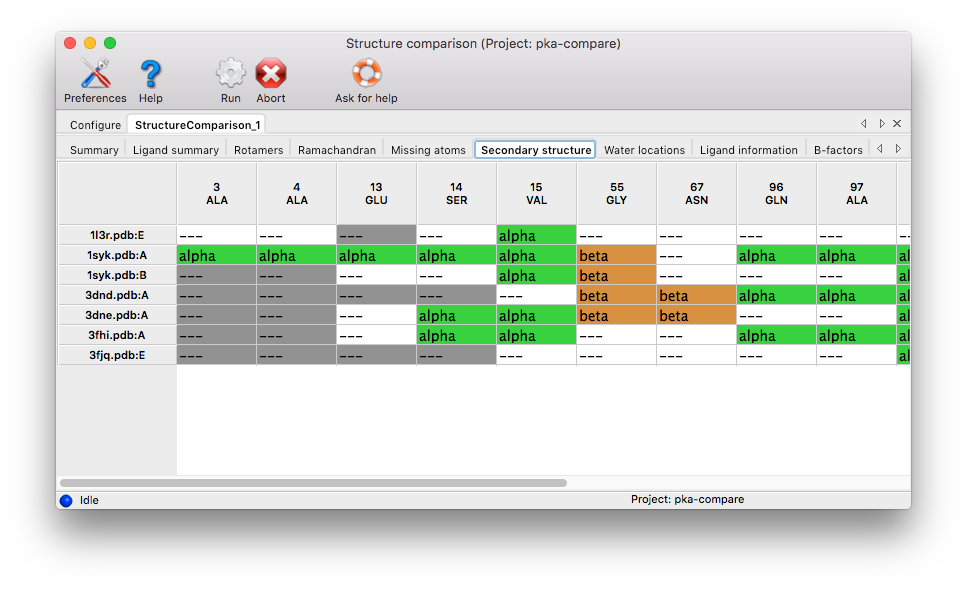Image resolution: width=967 pixels, height=589 pixels.
Task: Select the Ligand summary tab
Action: 176,150
